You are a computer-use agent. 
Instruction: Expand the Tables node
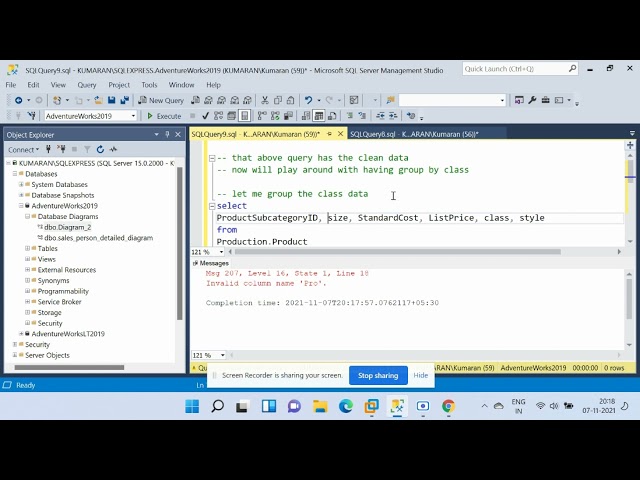pyautogui.click(x=27, y=248)
